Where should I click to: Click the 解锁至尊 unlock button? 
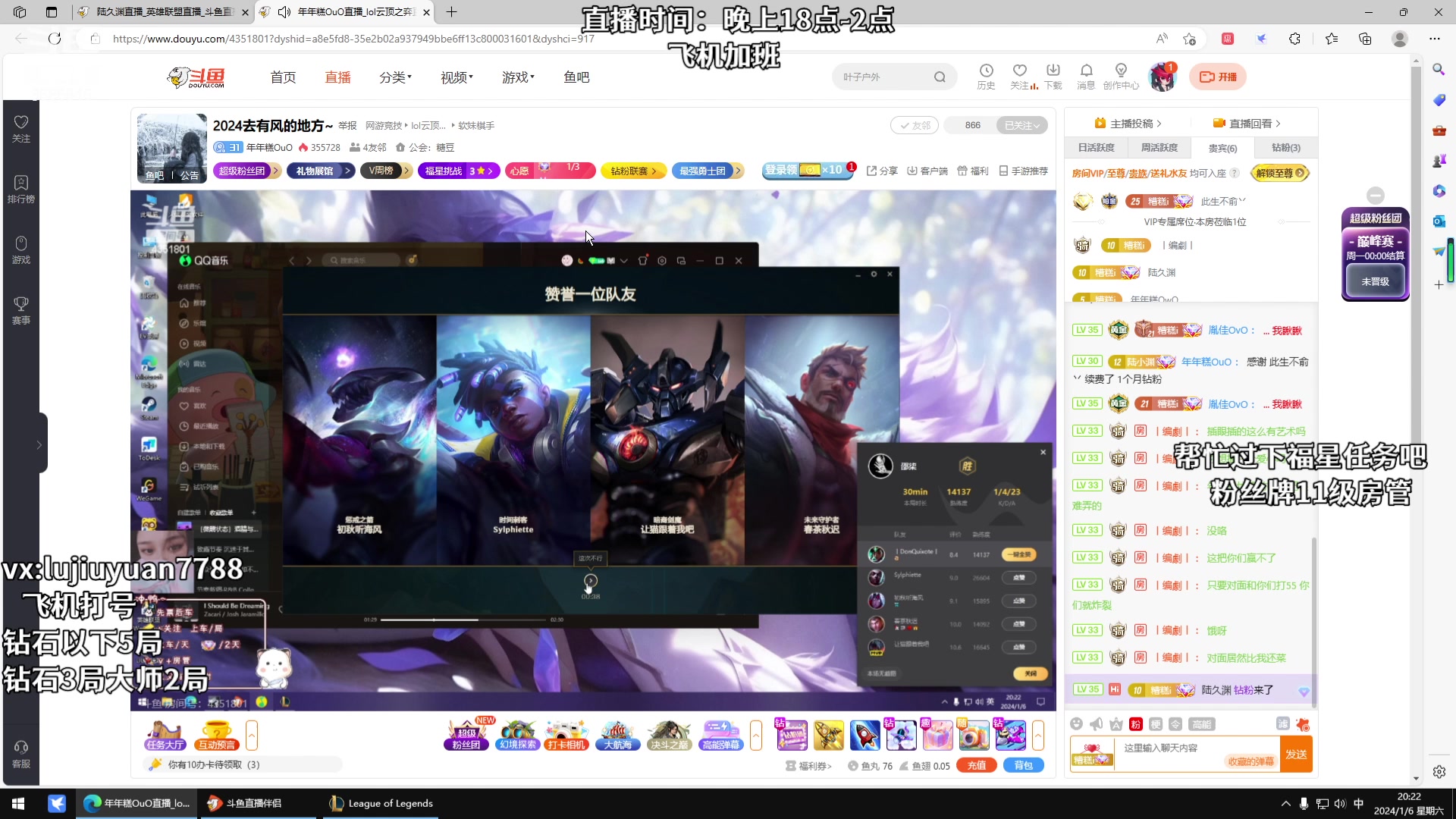[x=1280, y=173]
